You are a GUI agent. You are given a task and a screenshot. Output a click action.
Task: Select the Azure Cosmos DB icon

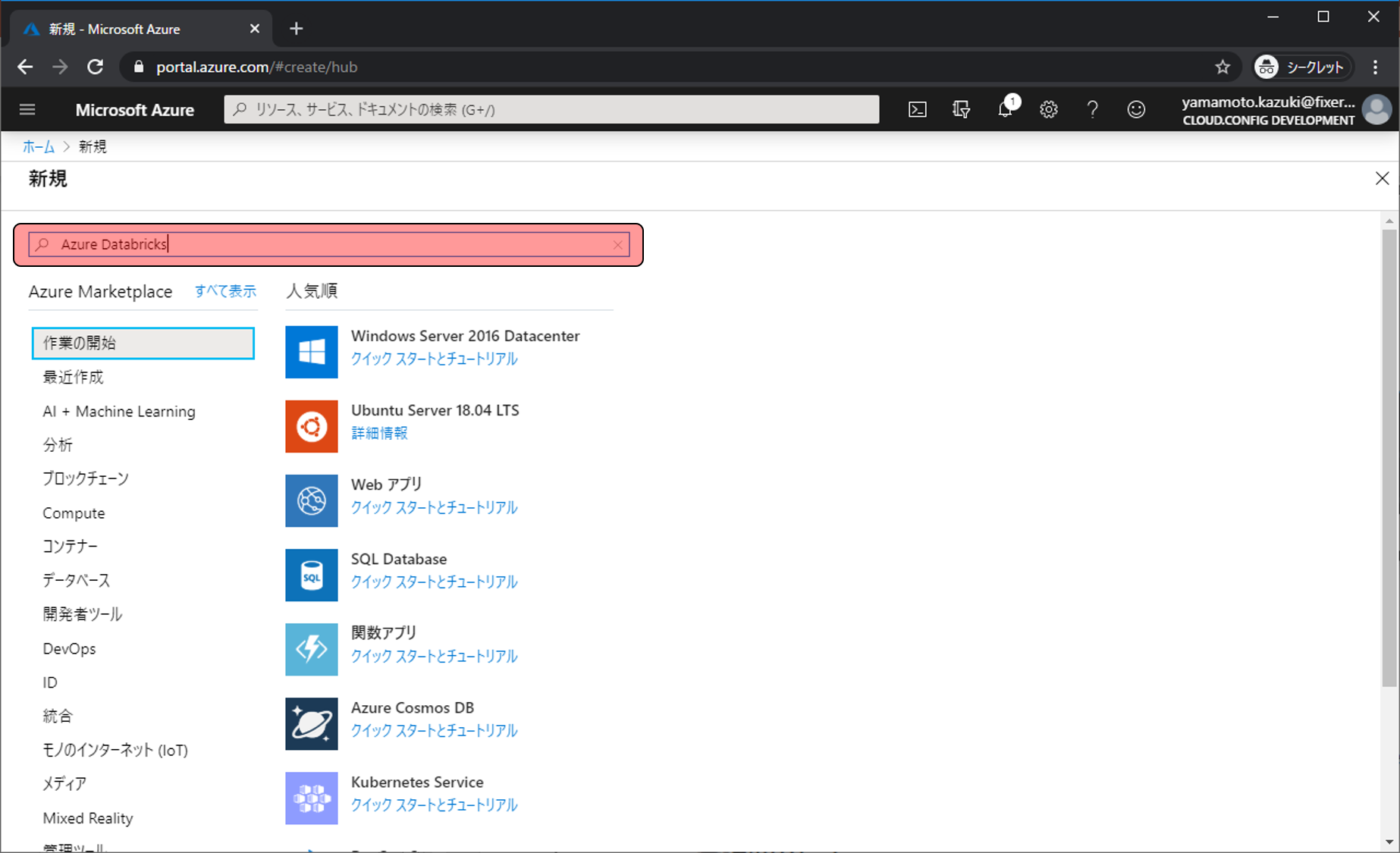(311, 723)
